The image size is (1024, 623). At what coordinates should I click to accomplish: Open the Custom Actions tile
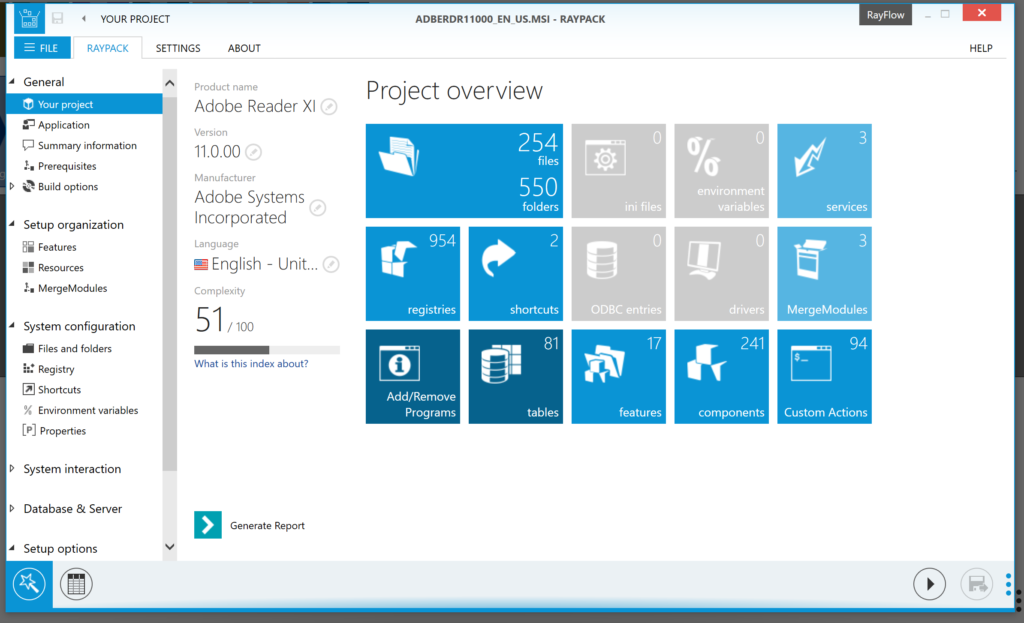click(824, 376)
